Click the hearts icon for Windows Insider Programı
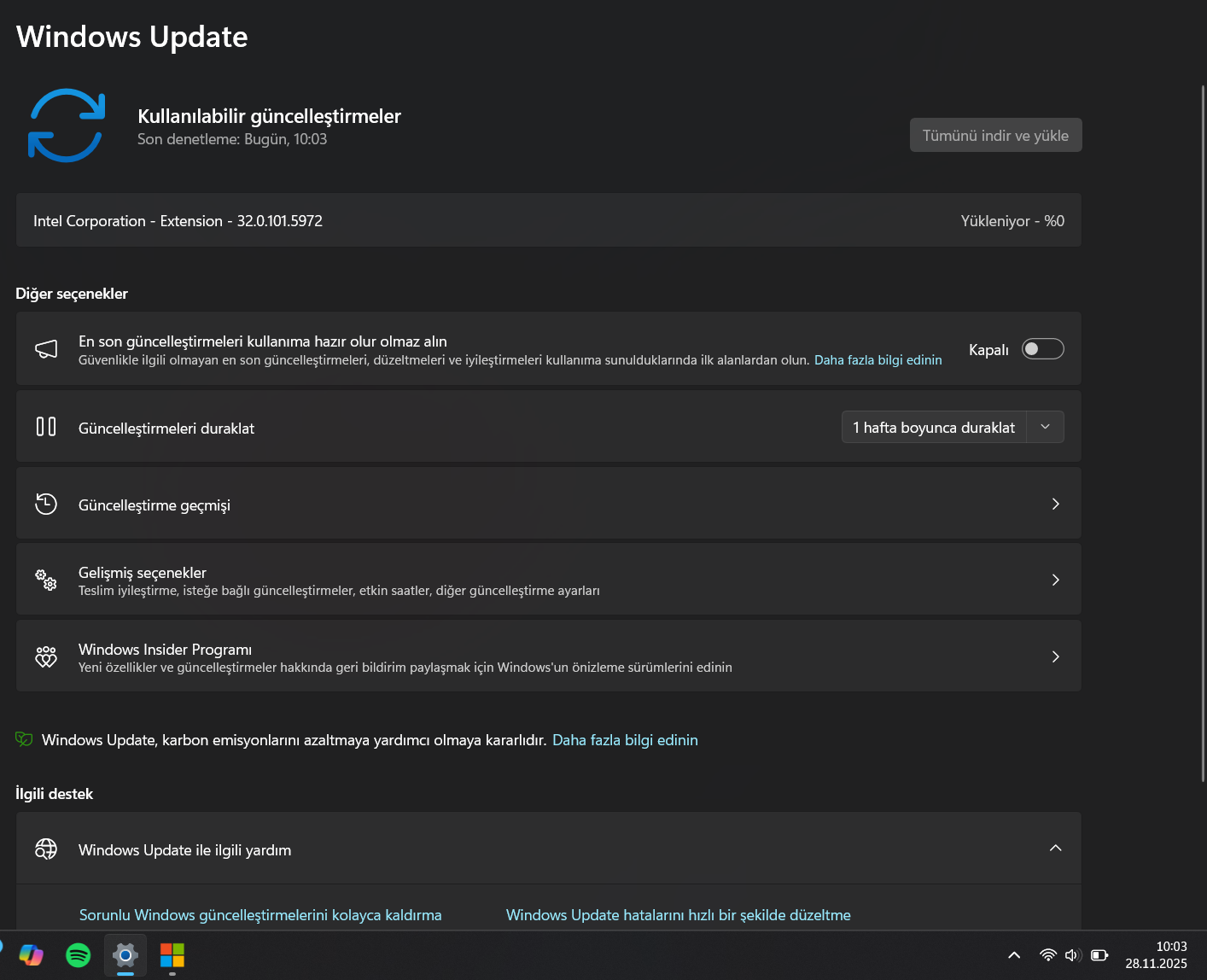 tap(46, 656)
